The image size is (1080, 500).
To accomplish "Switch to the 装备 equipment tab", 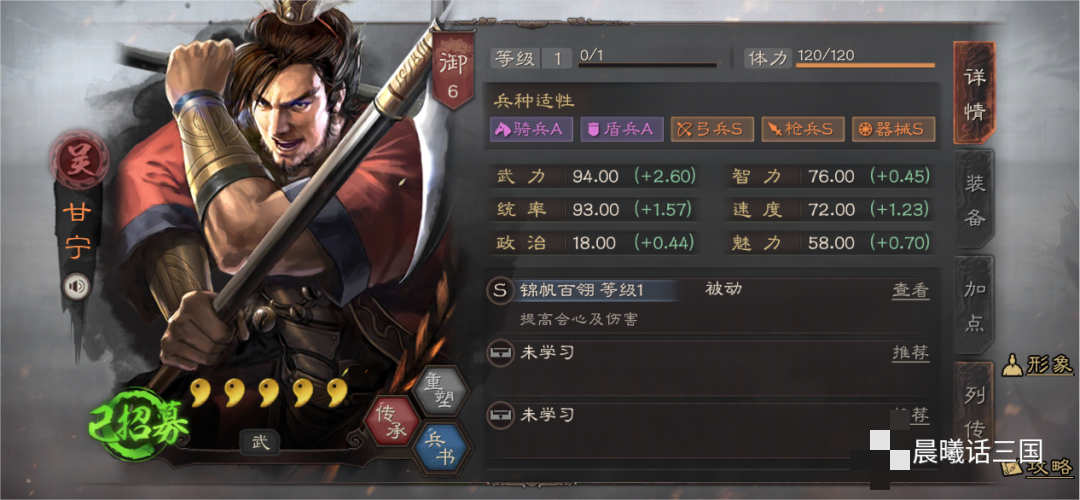I will tap(974, 200).
